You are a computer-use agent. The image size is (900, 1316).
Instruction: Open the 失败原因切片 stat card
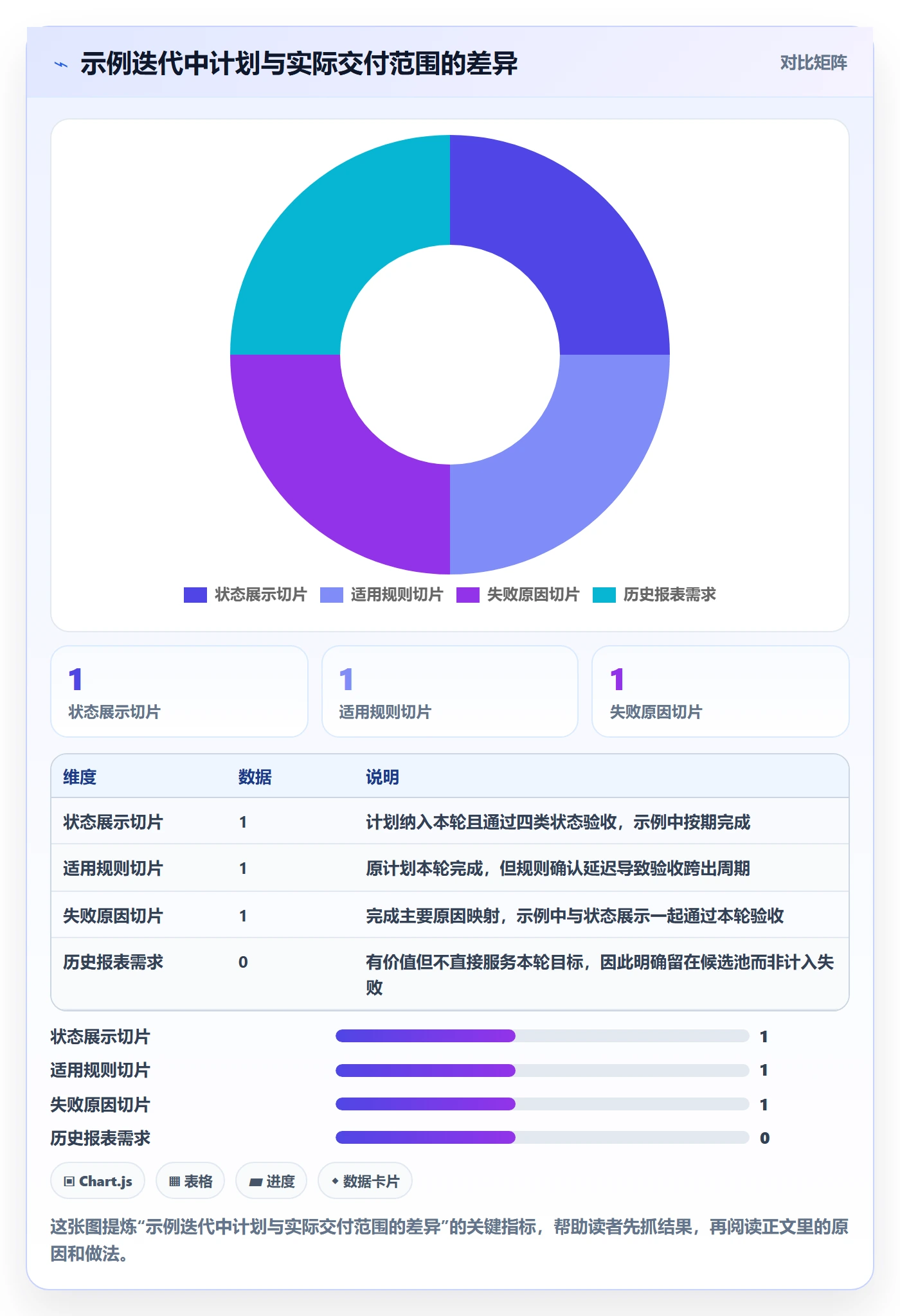(721, 691)
